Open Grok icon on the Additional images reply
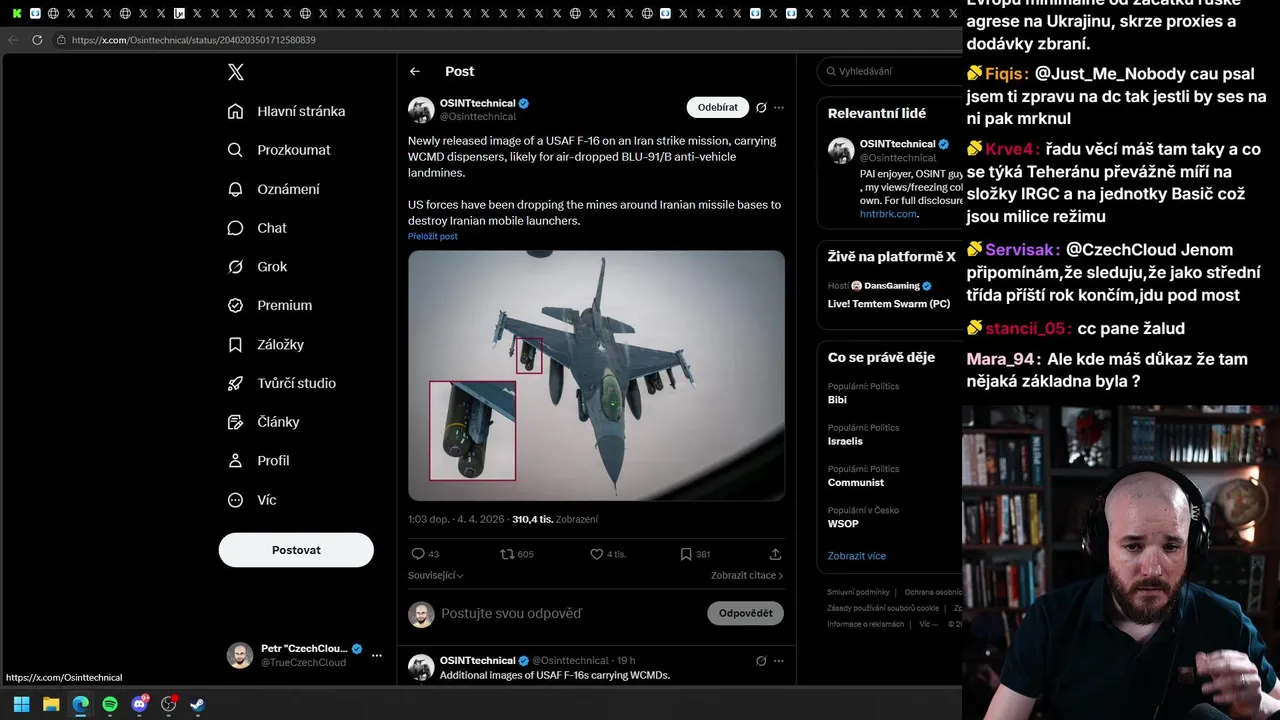This screenshot has height=720, width=1280. [761, 661]
